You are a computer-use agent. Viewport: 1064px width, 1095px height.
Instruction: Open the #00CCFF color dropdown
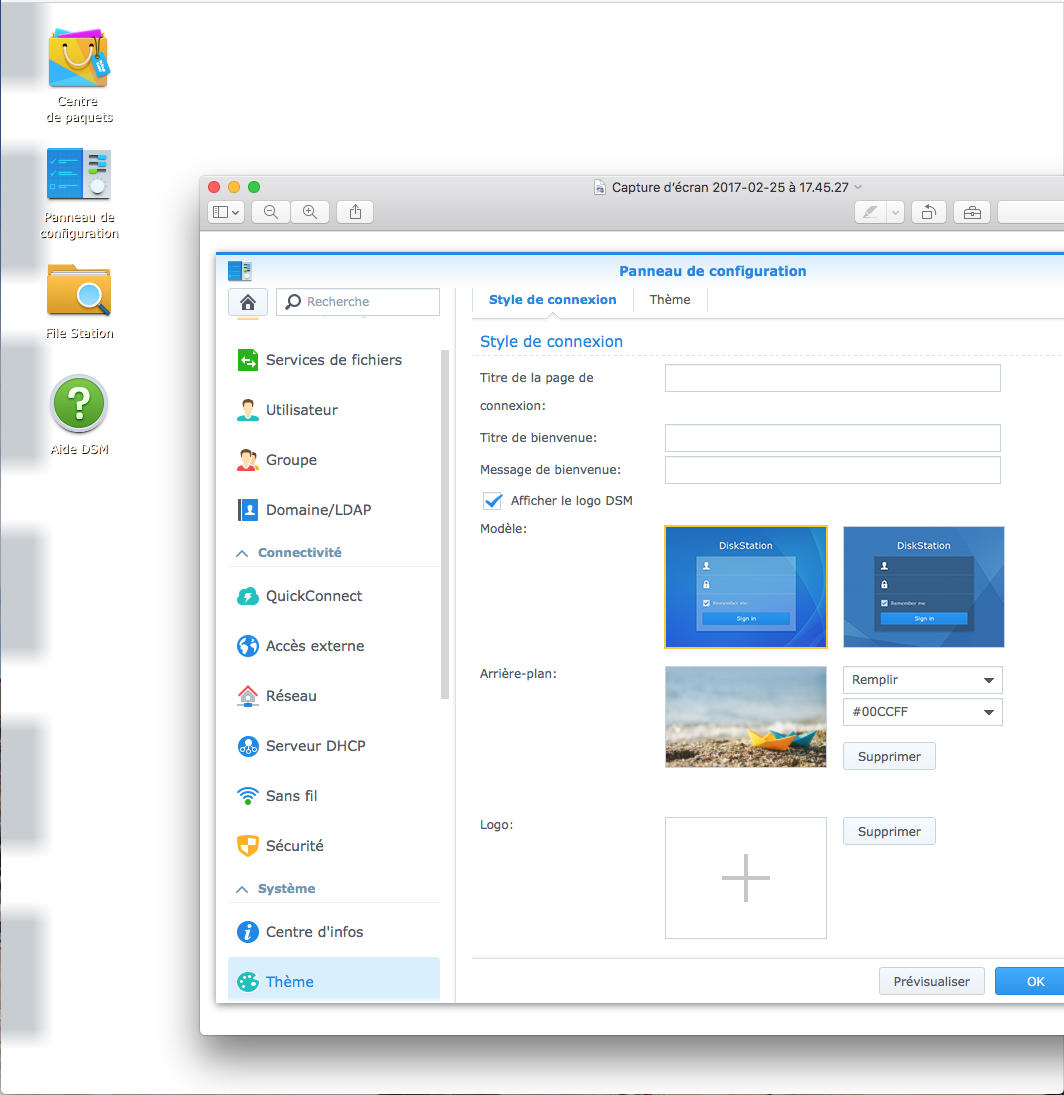923,712
